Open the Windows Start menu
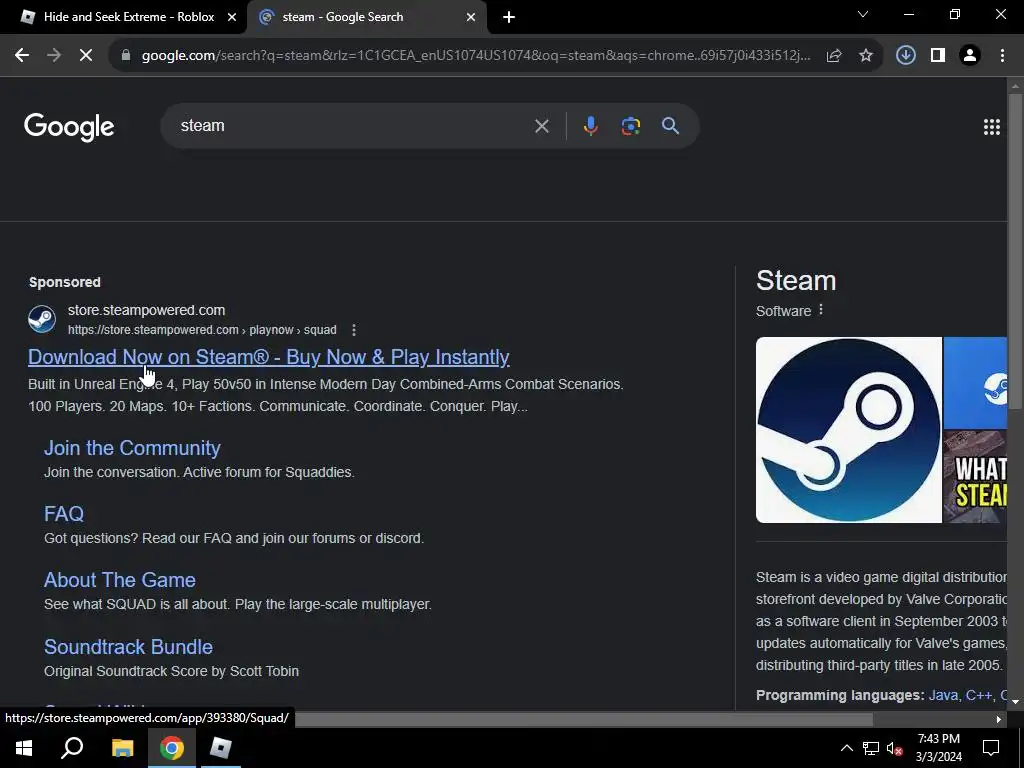 pos(24,748)
